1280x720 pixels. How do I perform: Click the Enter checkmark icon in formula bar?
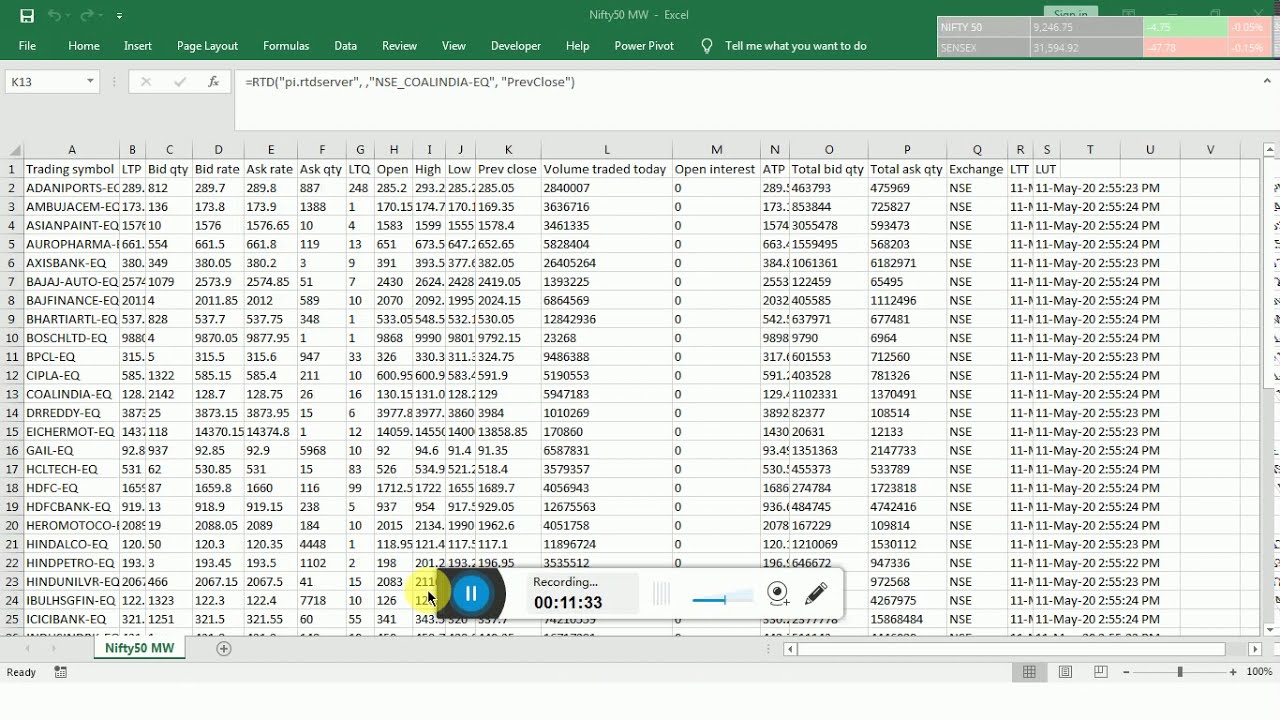(x=180, y=82)
